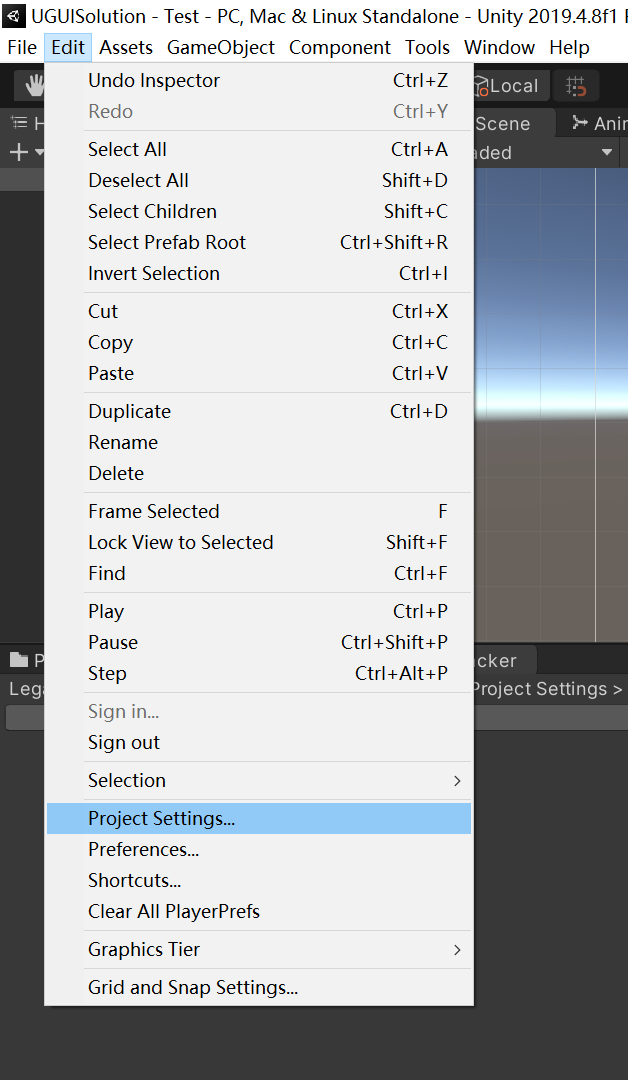628x1080 pixels.
Task: Click the Project Settings > breadcrumb text
Action: click(548, 689)
